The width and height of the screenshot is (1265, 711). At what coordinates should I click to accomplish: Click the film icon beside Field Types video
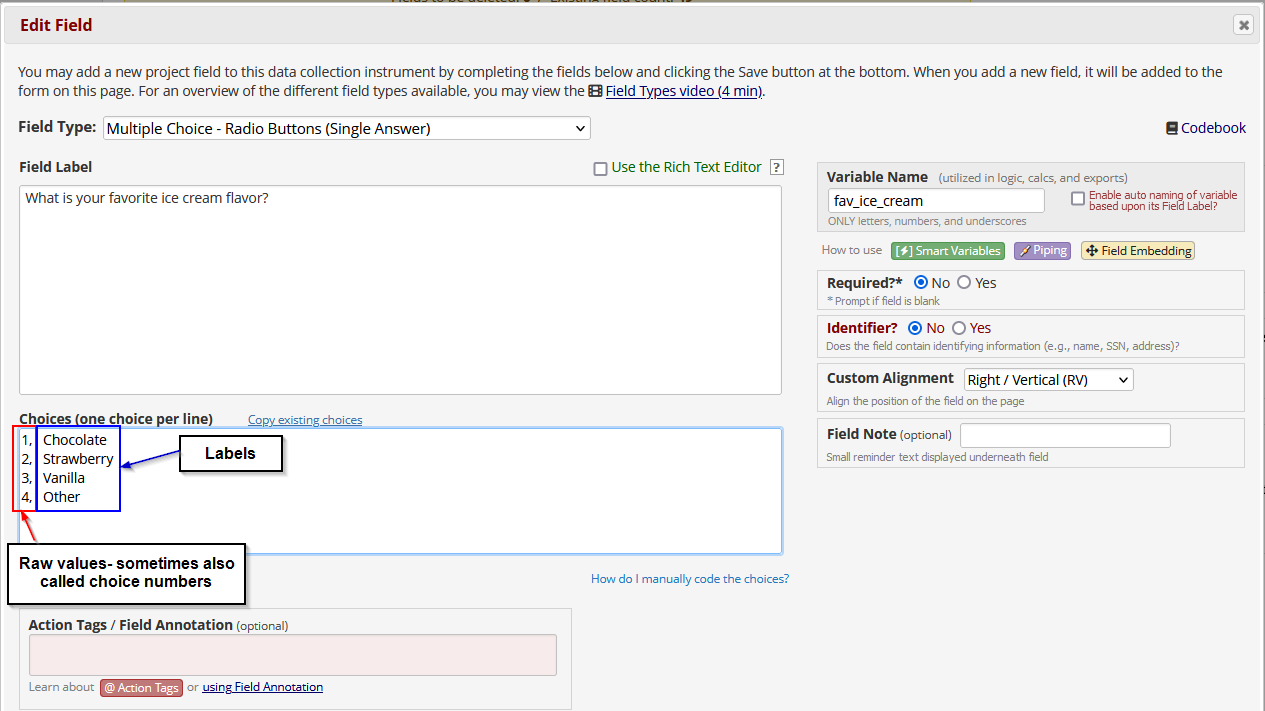[x=595, y=91]
